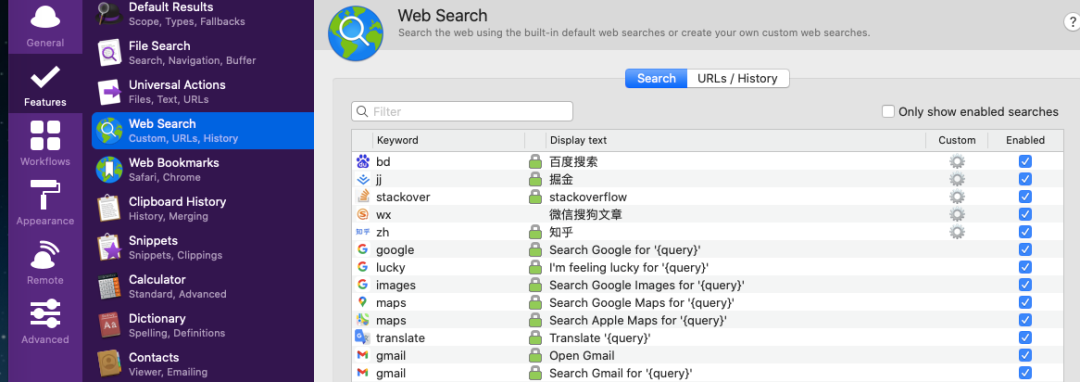Click the Sogou icon in wx row

point(363,215)
